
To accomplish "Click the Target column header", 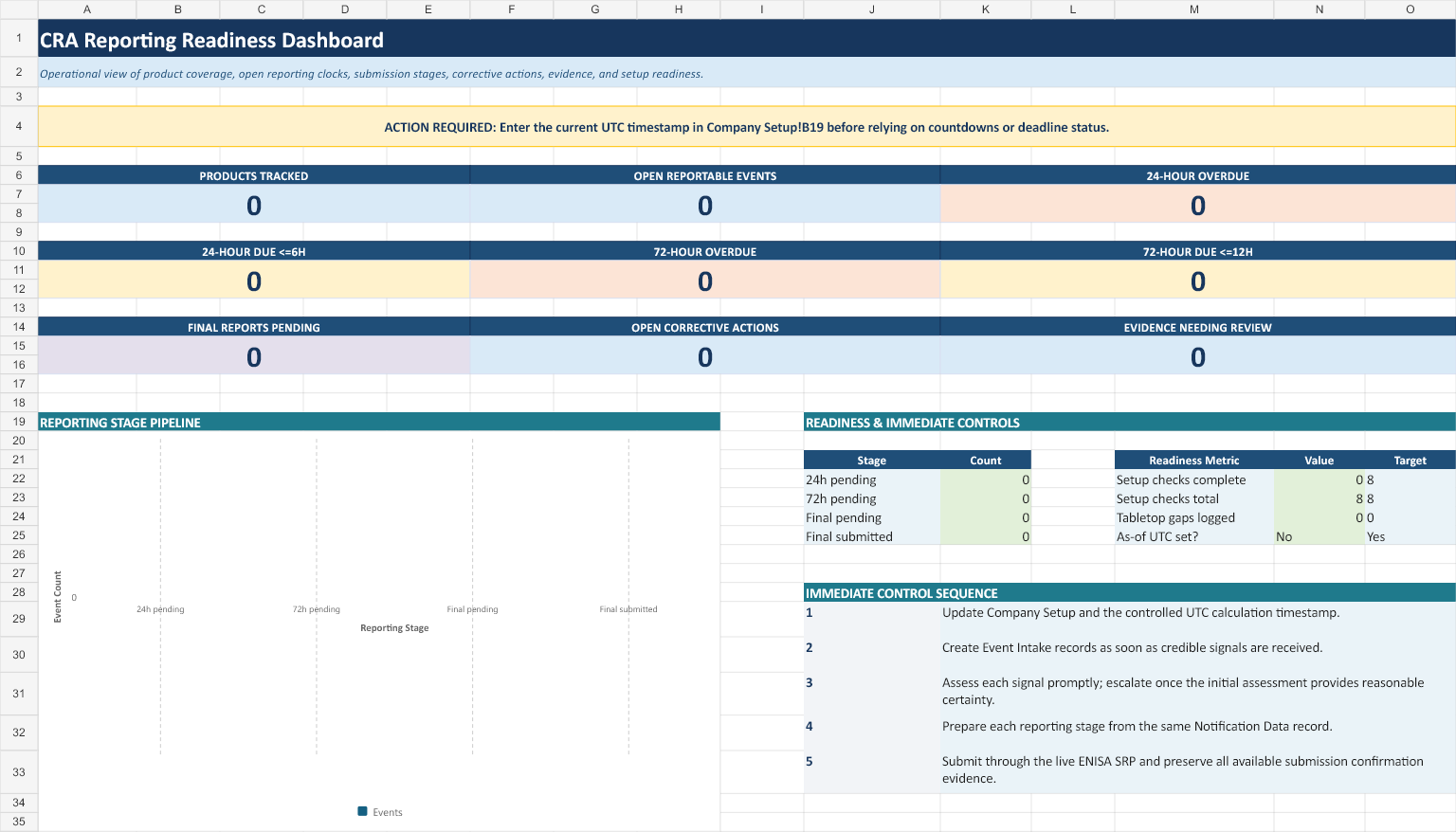I will click(x=1410, y=460).
